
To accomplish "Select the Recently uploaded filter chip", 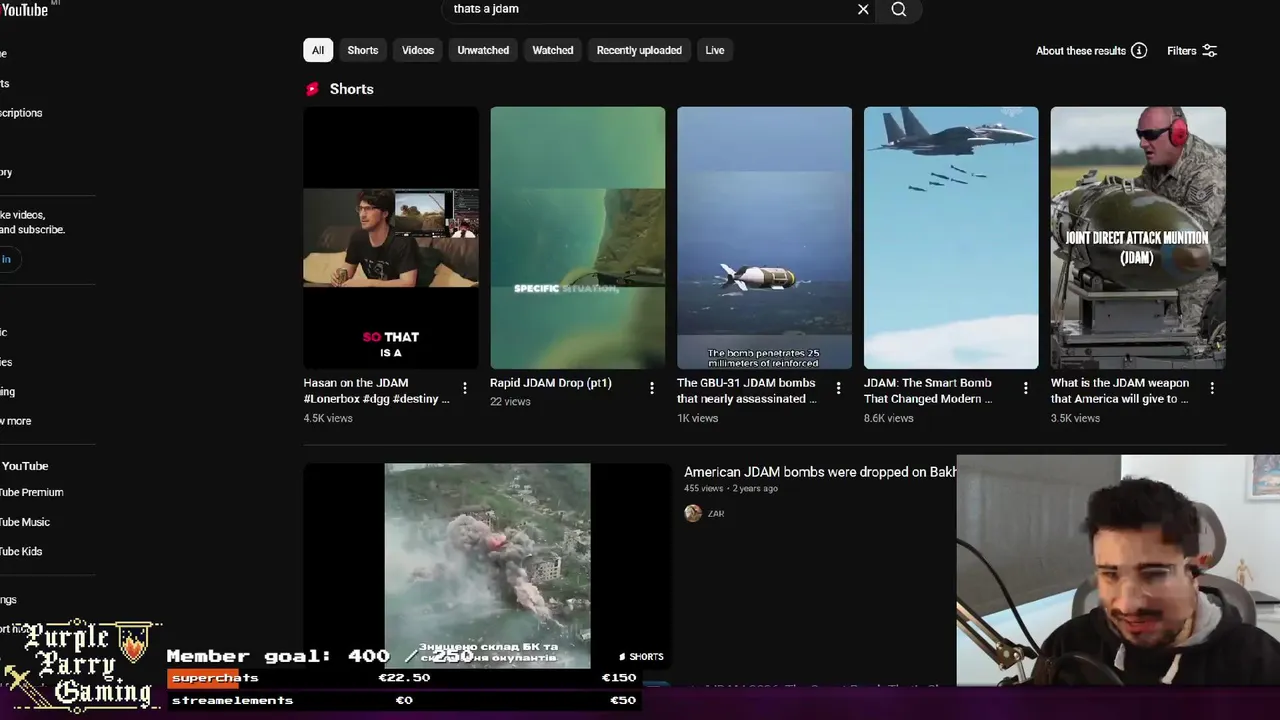I will click(x=639, y=50).
